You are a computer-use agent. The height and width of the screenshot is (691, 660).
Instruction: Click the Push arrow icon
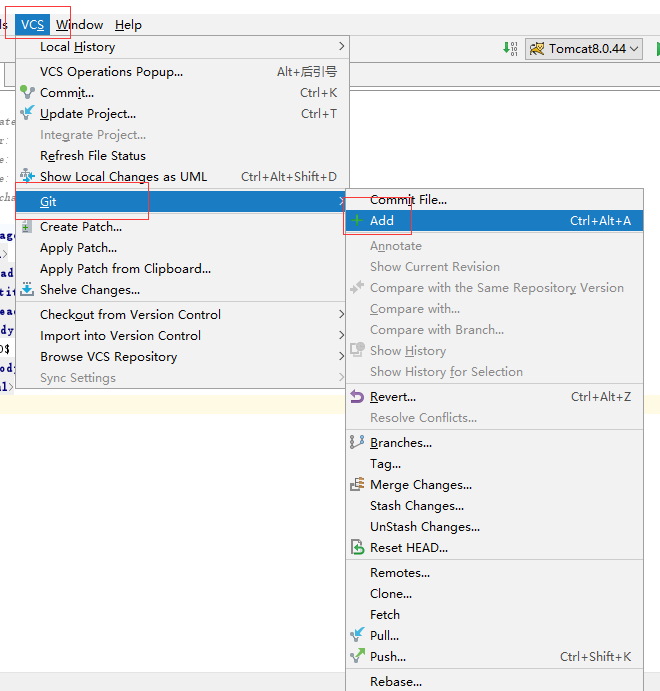357,657
